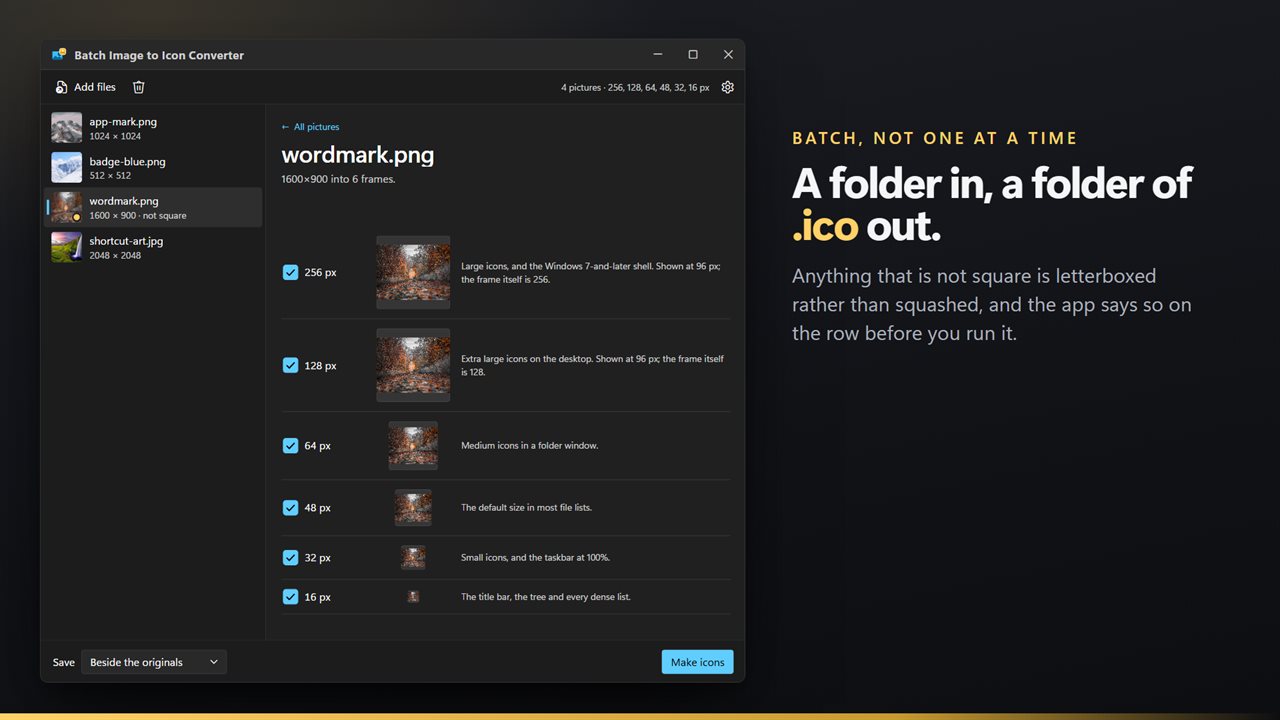Click the "BATCH, NOT ONE AT A TIME" tagline
1280x720 pixels.
point(935,139)
